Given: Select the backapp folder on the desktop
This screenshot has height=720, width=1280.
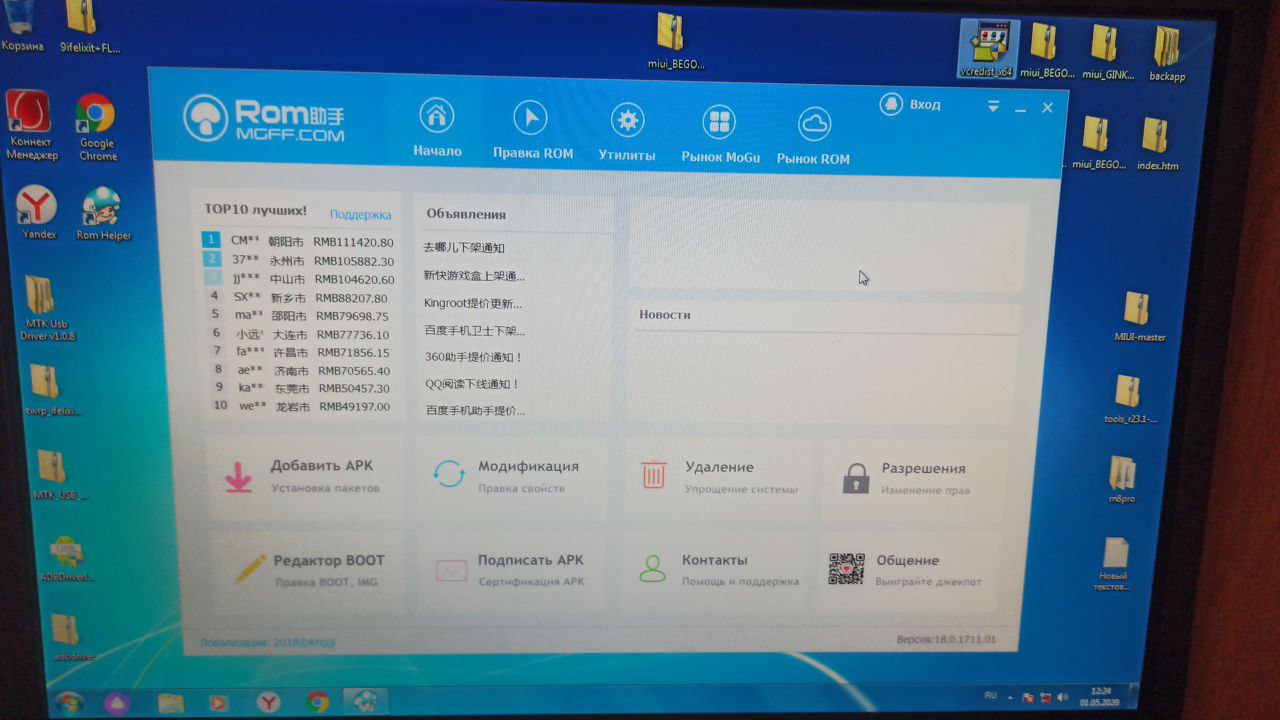Looking at the screenshot, I should 1166,54.
